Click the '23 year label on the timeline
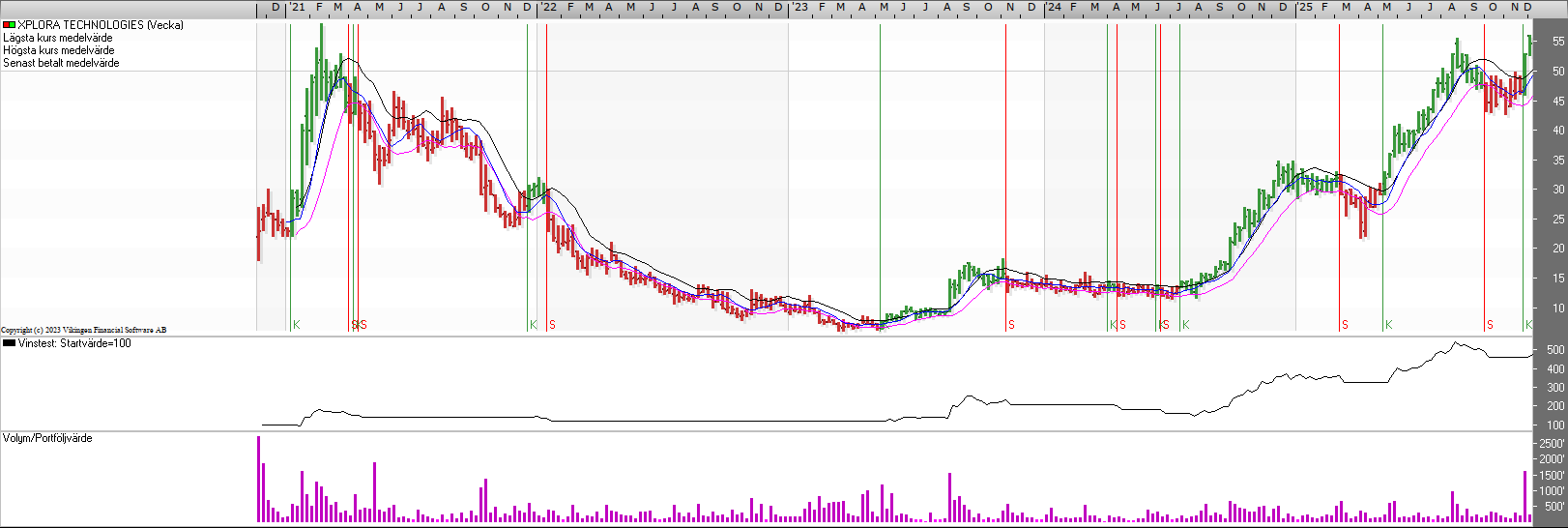 pos(799,8)
